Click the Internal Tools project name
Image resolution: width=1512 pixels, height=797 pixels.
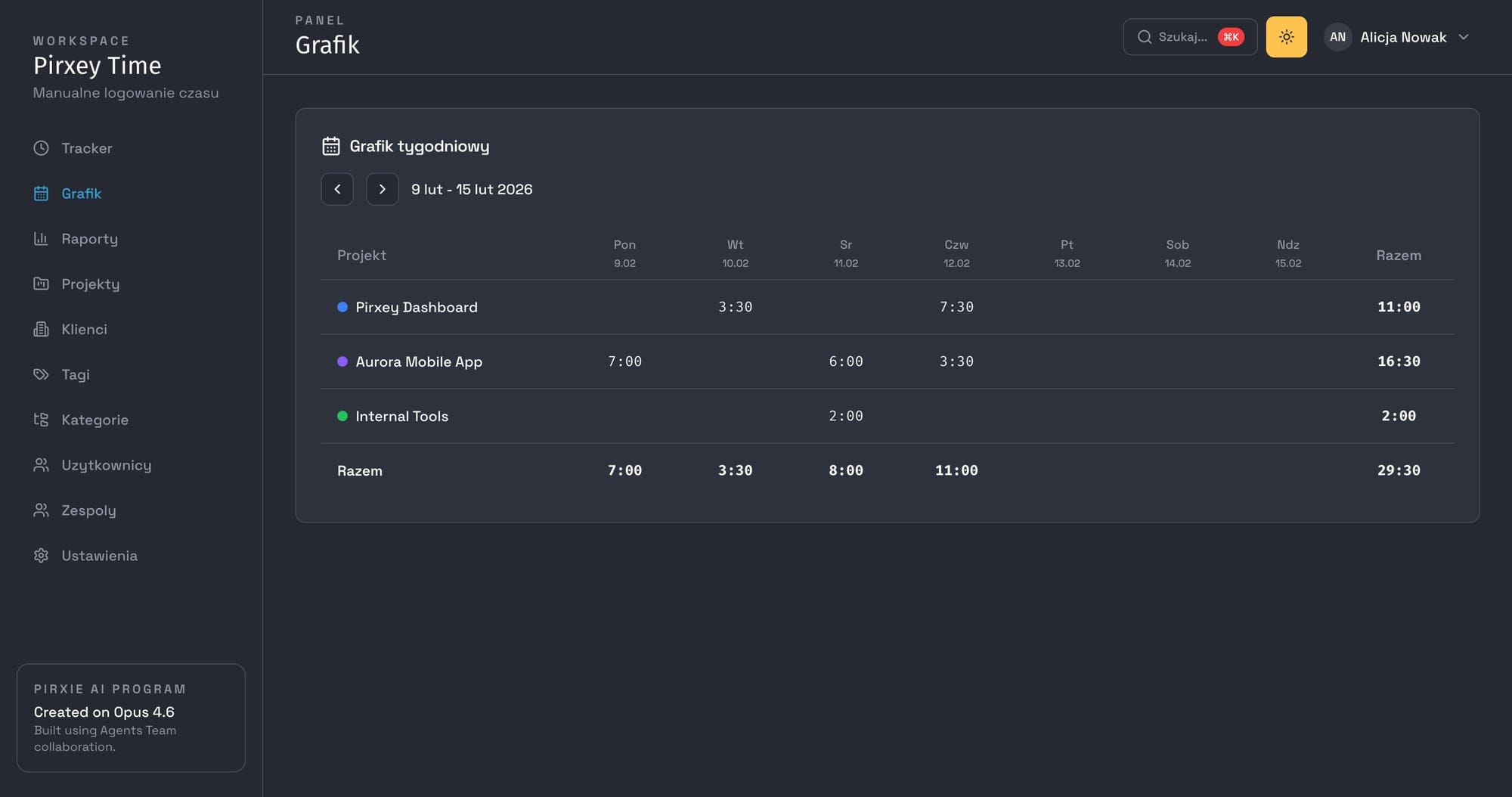[401, 416]
